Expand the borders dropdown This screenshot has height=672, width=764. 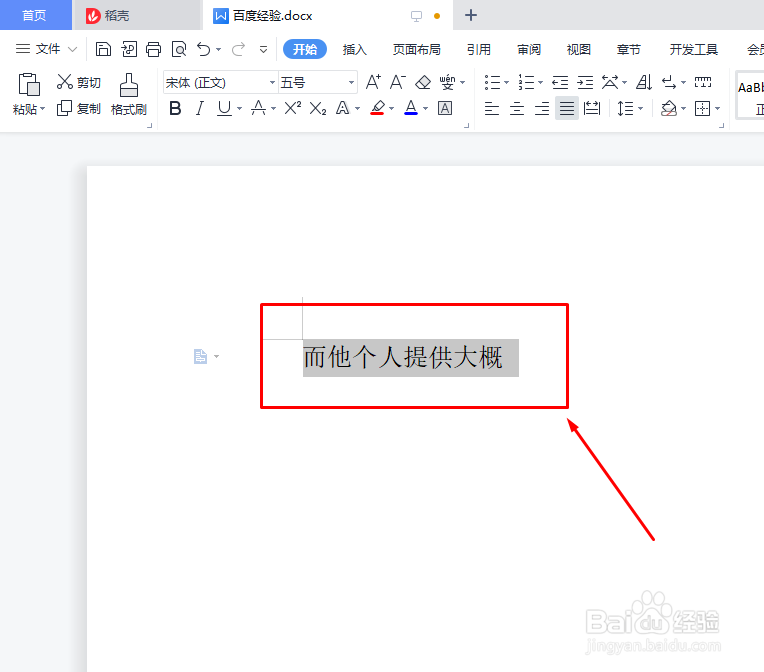(x=718, y=108)
